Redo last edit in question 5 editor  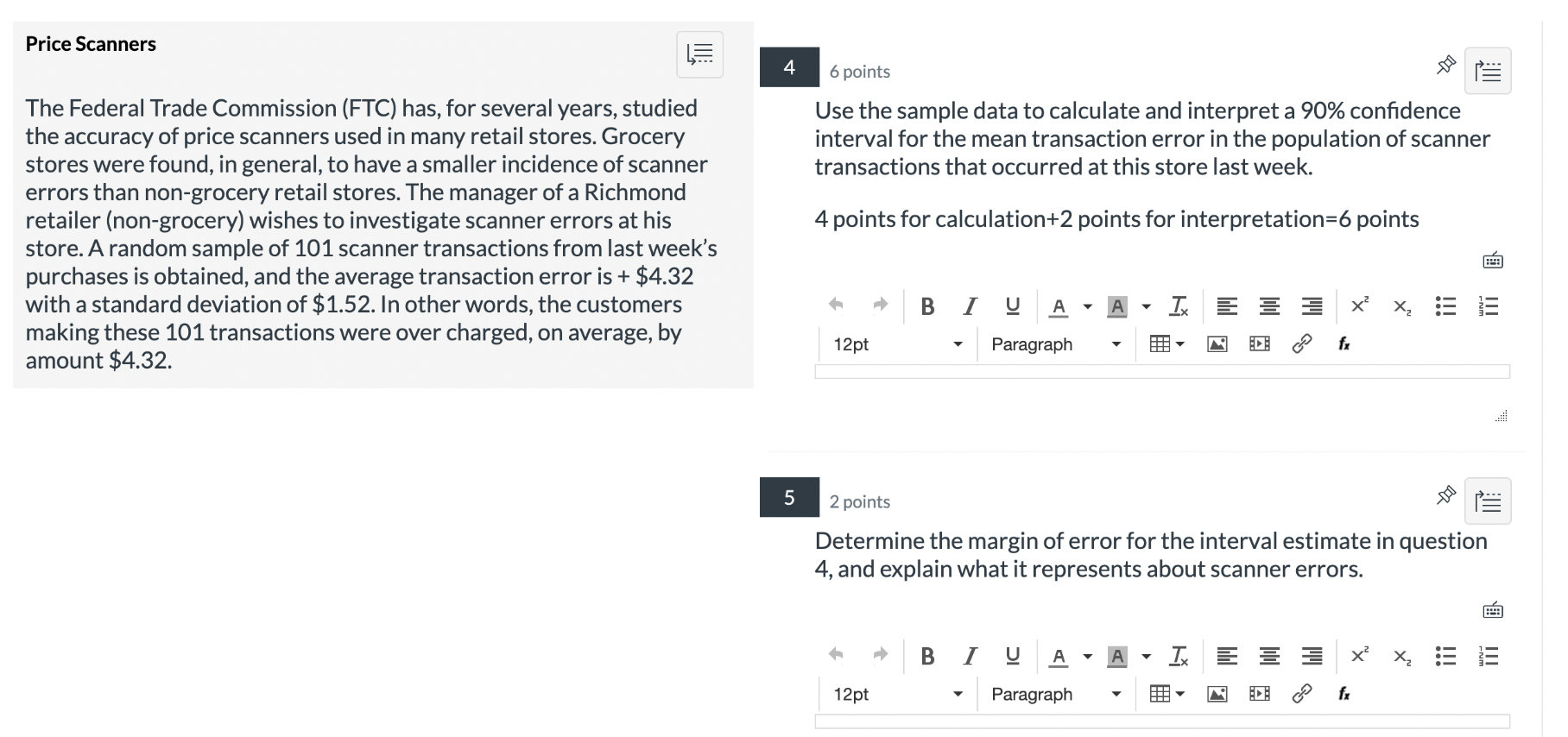[880, 656]
